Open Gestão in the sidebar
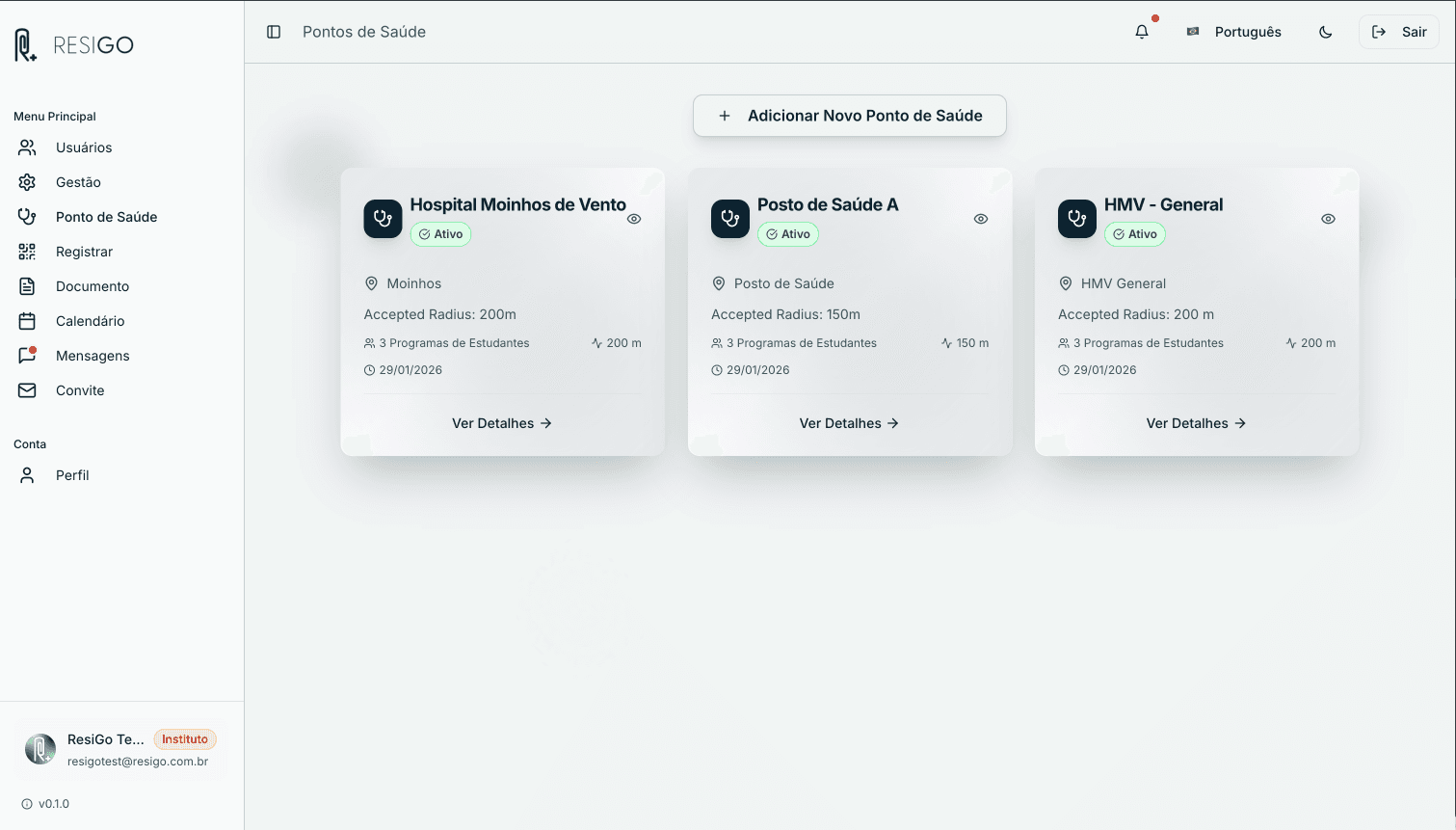This screenshot has width=1456, height=830. pyautogui.click(x=121, y=182)
